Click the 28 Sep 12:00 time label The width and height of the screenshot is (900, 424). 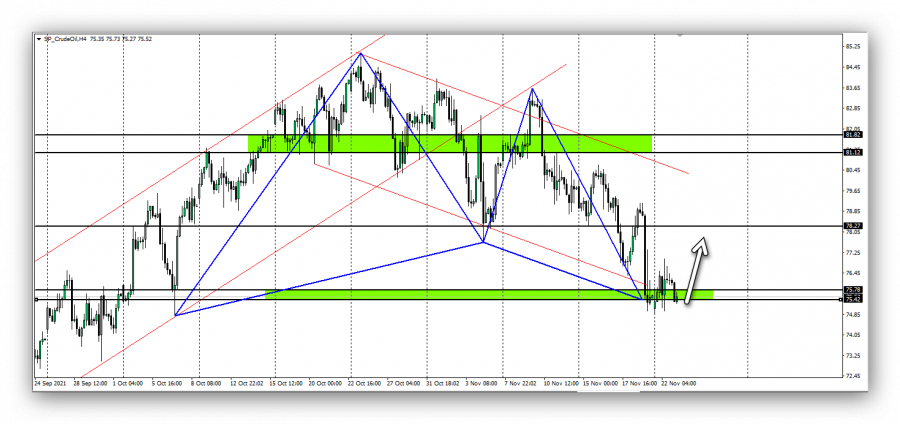click(90, 383)
